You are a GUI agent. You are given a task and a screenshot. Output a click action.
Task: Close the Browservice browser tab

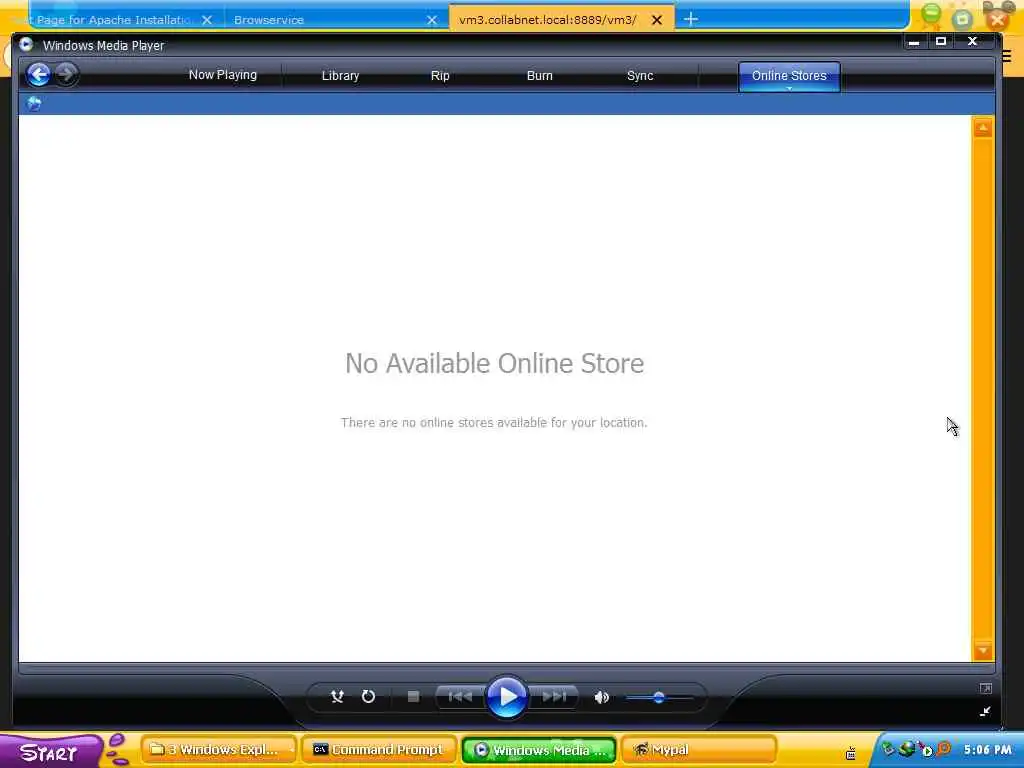click(x=432, y=20)
